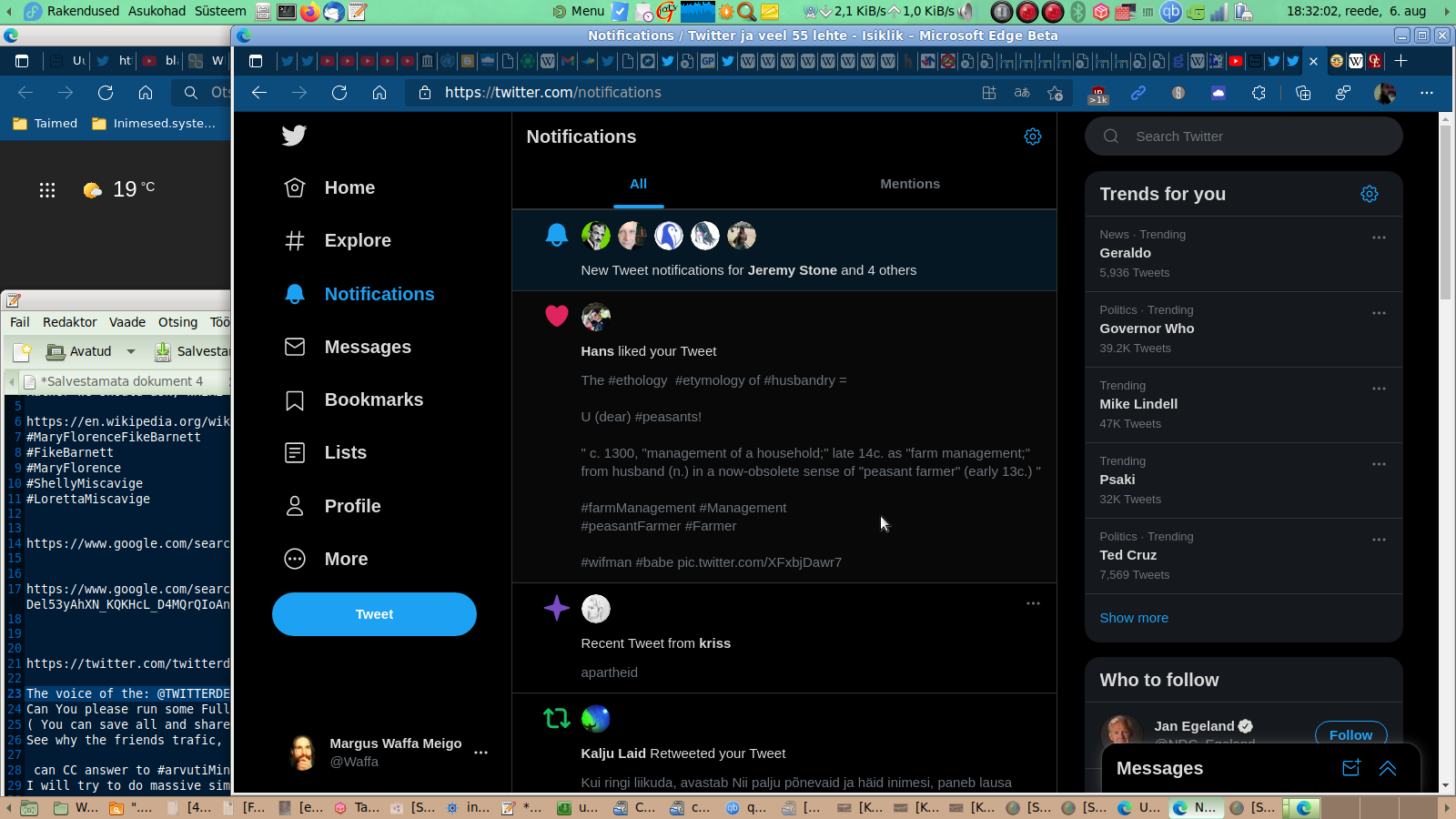Image resolution: width=1456 pixels, height=819 pixels.
Task: Open the Edge tab actions menu button
Action: 256,61
